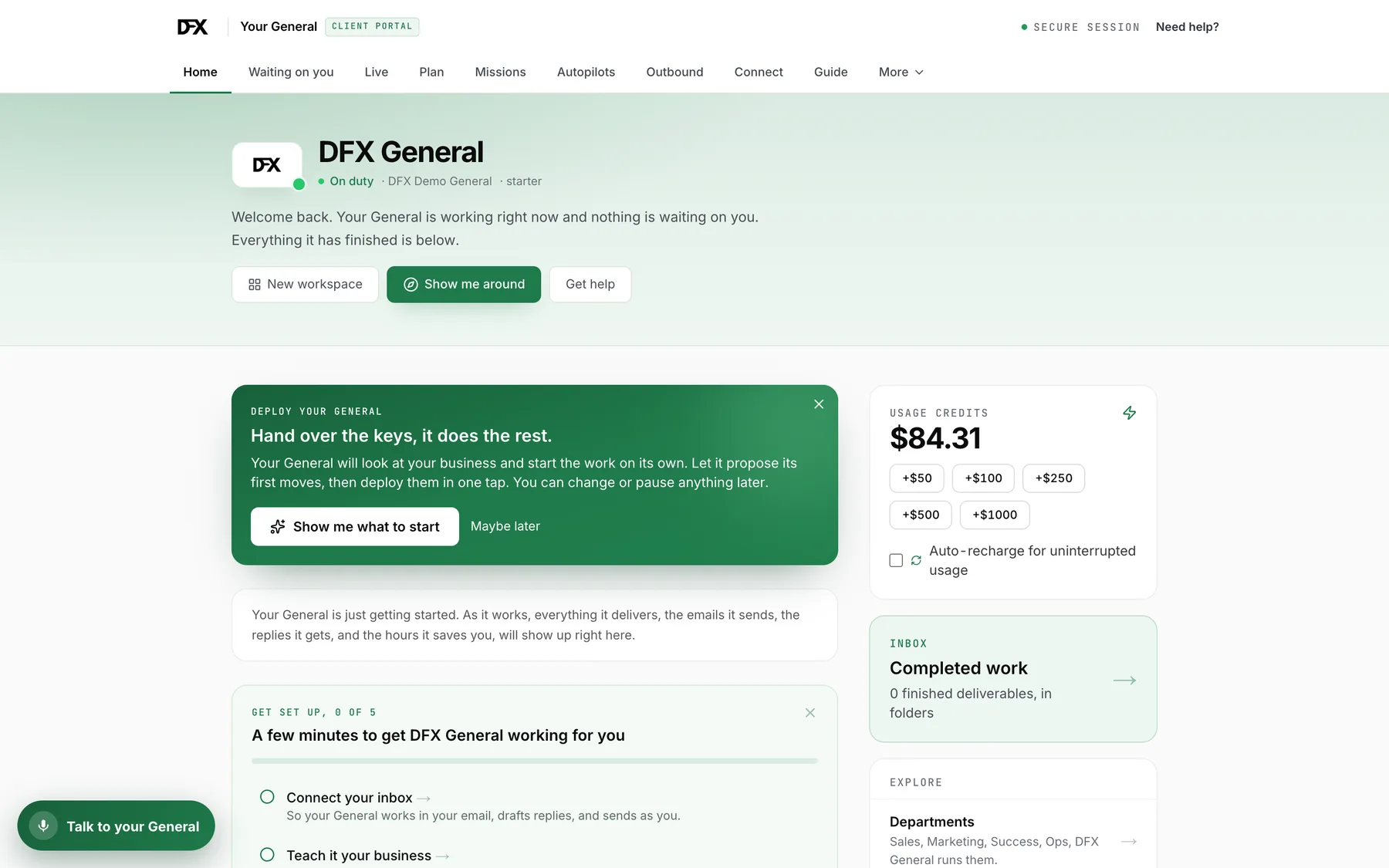Add +$250 in credits
The image size is (1389, 868).
[x=1053, y=478]
